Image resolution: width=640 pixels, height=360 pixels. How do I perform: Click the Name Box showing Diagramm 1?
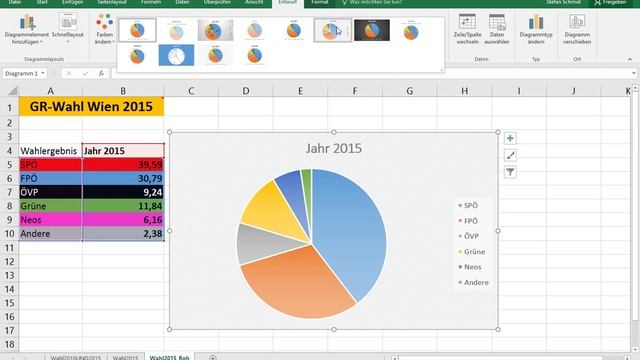21,73
